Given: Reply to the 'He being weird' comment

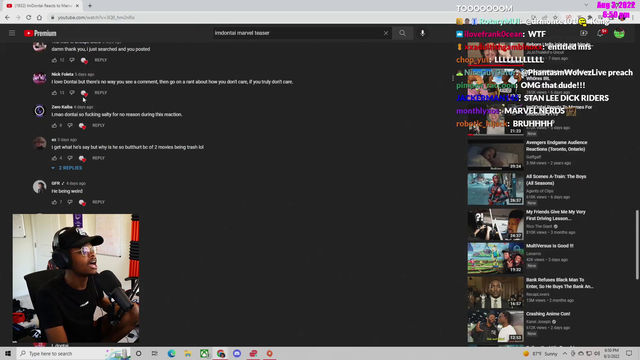Looking at the screenshot, I should (98, 202).
